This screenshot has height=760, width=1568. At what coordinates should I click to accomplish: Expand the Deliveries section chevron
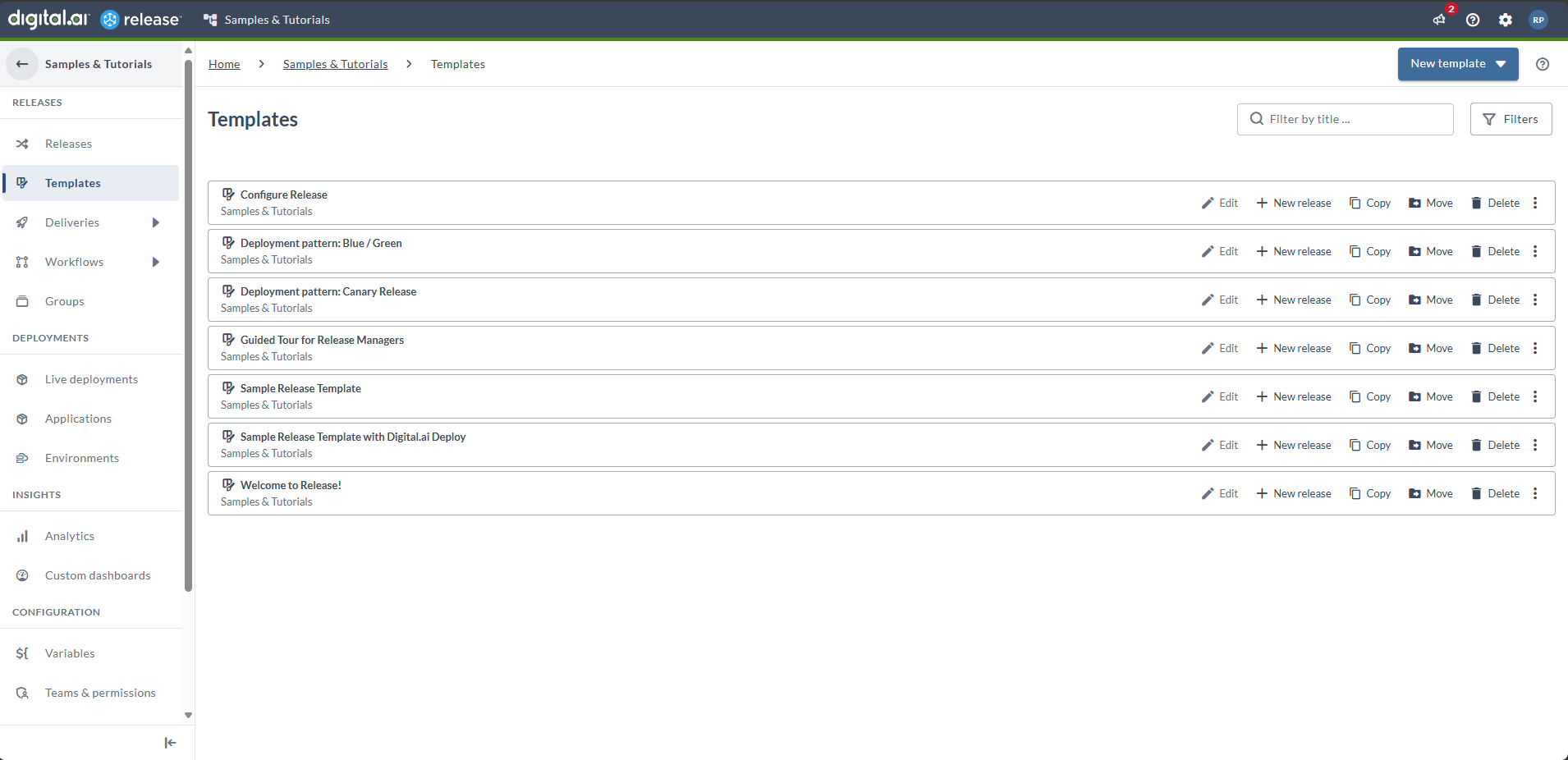[156, 222]
